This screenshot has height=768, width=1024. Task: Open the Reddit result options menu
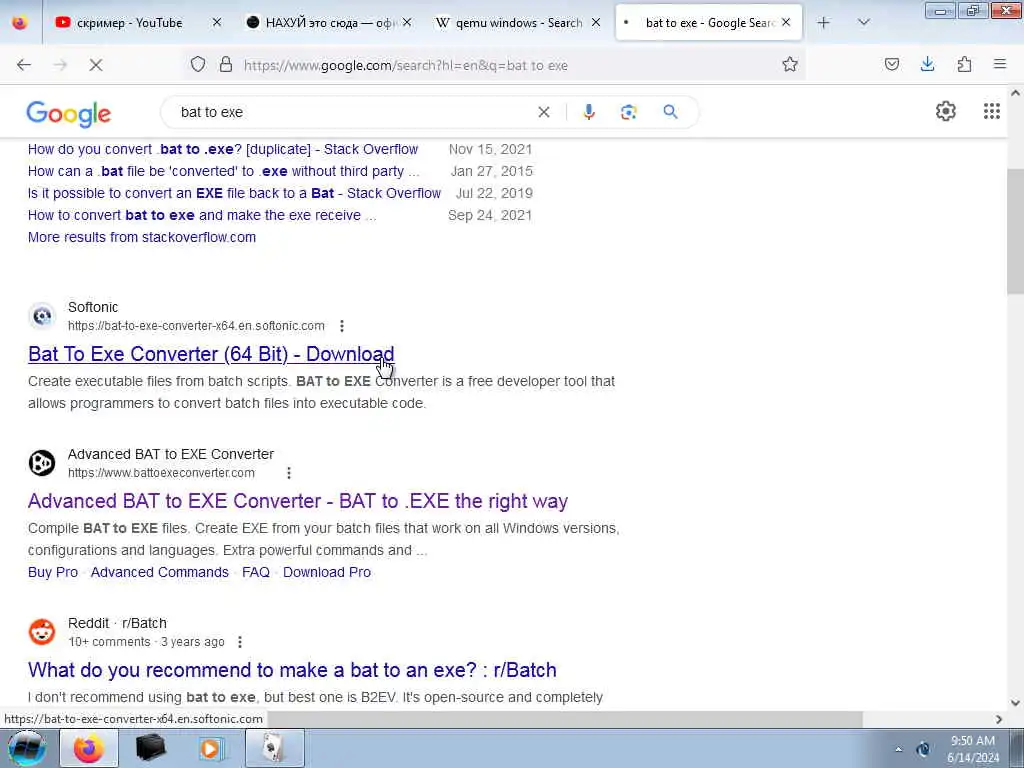(240, 642)
